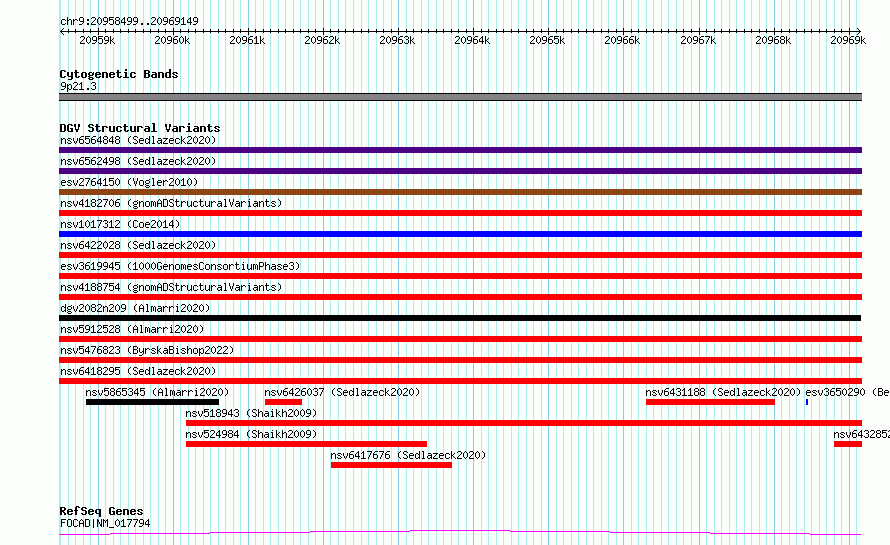Screen dimensions: 890x545
Task: Click the 20961k ruler tick label
Action: [x=247, y=40]
